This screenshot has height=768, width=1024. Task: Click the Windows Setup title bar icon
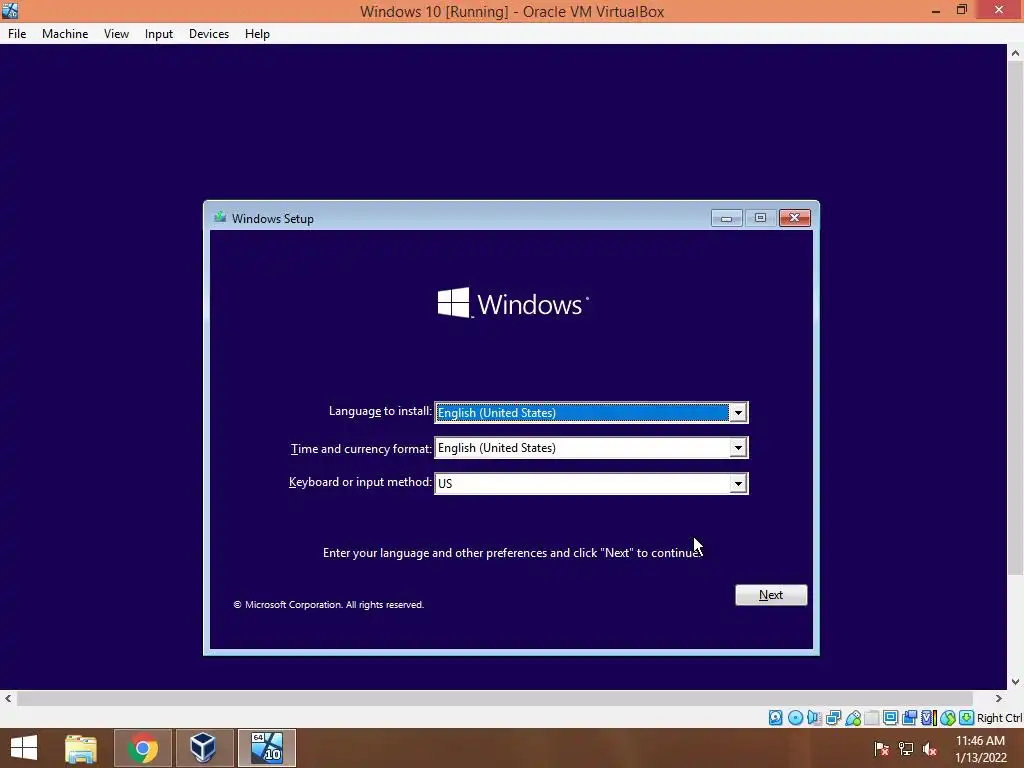point(220,217)
